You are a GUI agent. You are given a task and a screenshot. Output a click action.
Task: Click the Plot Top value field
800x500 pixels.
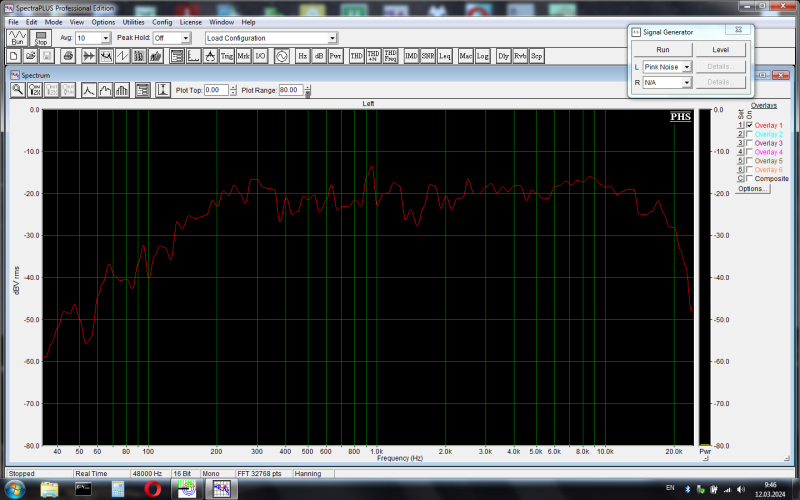pos(216,90)
